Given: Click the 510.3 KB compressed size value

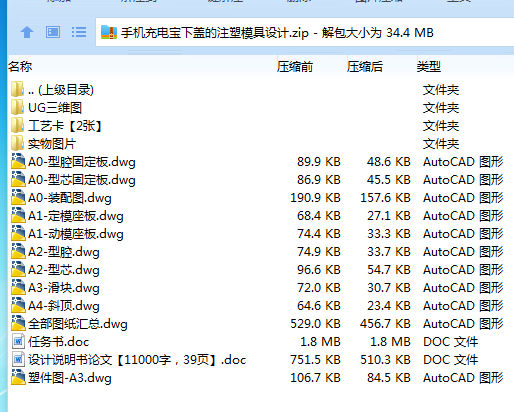Looking at the screenshot, I should pos(385,360).
